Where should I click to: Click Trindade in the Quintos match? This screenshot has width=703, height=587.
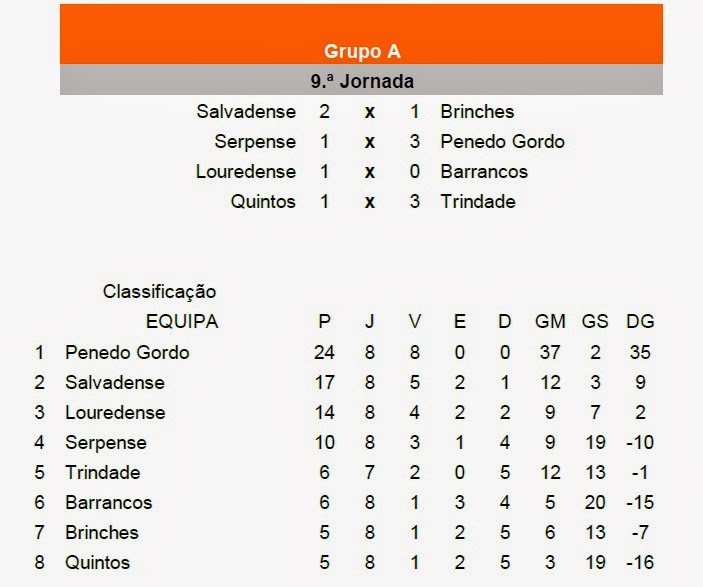click(x=477, y=201)
